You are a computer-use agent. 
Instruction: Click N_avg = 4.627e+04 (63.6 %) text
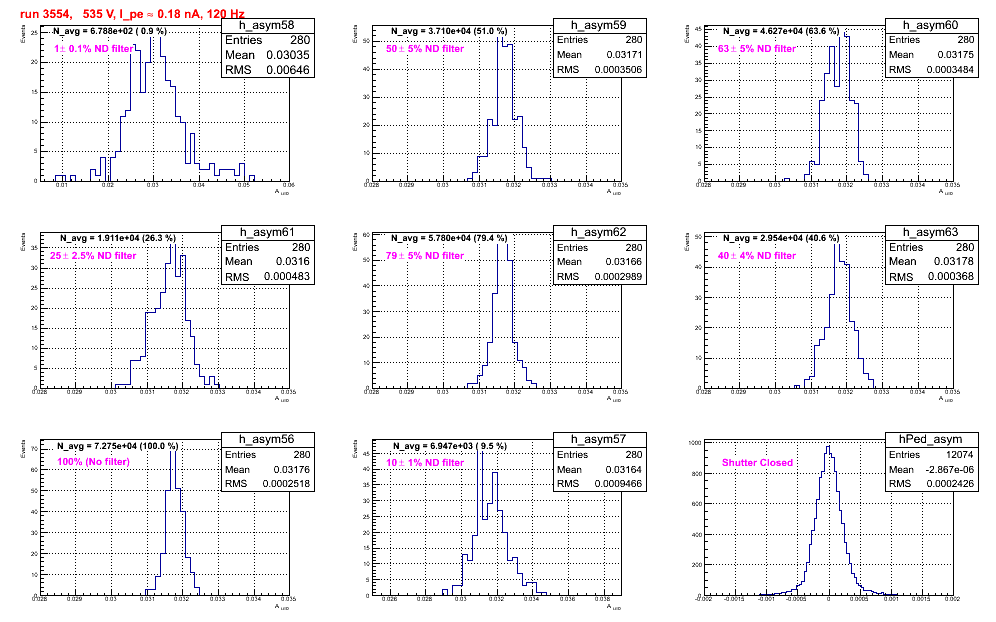tap(781, 30)
